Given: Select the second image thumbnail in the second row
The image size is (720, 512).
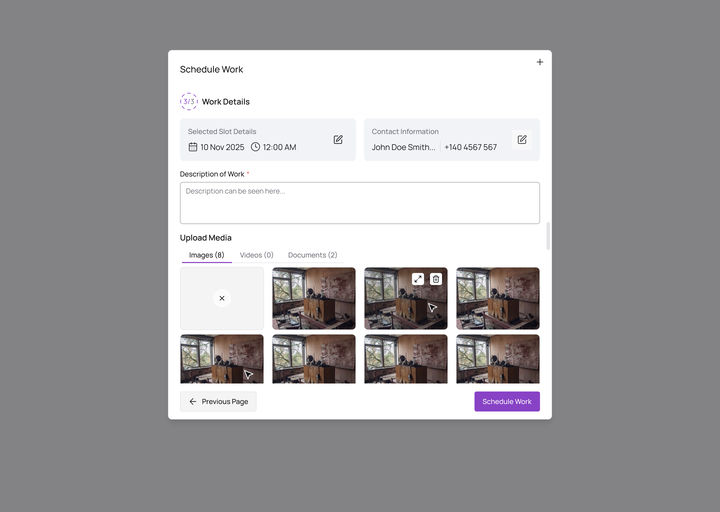Looking at the screenshot, I should 314,359.
